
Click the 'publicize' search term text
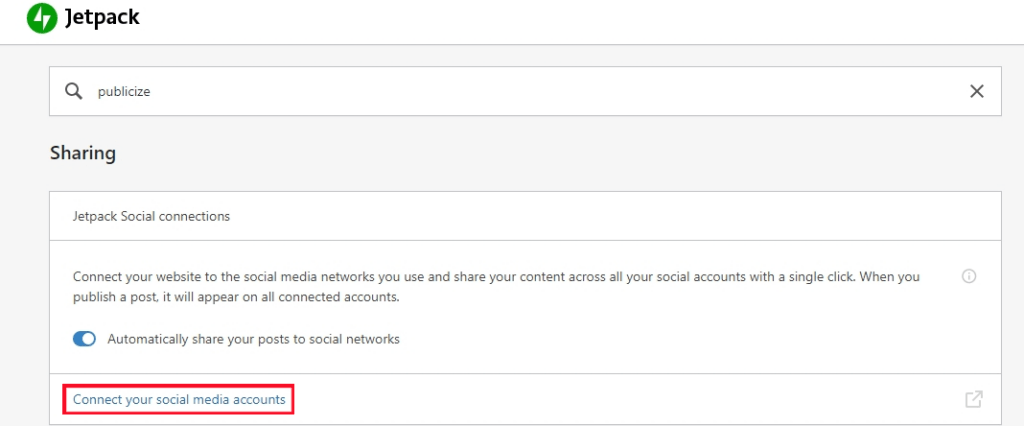[124, 92]
